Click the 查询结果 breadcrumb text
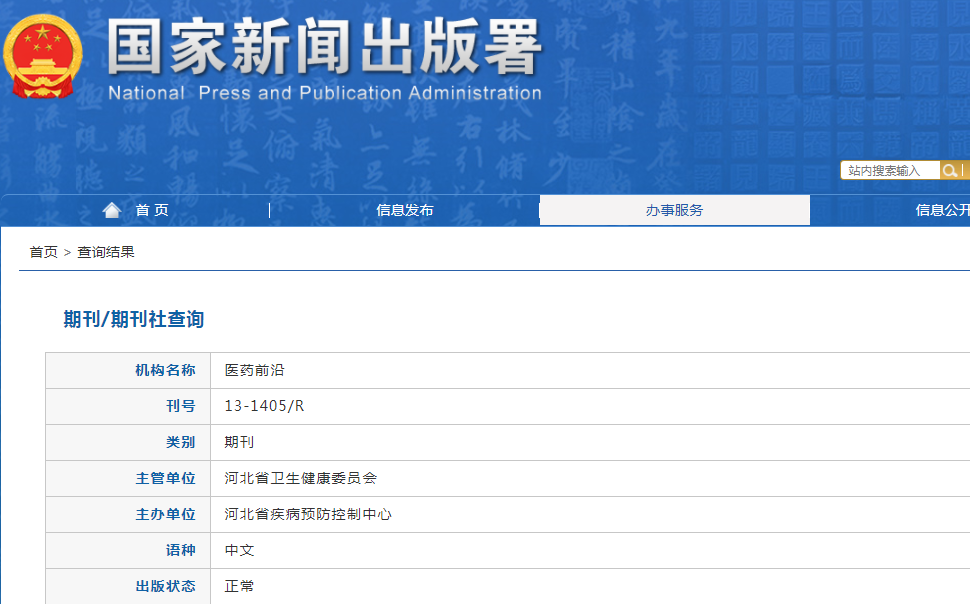Screen dimensions: 970x604 pos(106,252)
